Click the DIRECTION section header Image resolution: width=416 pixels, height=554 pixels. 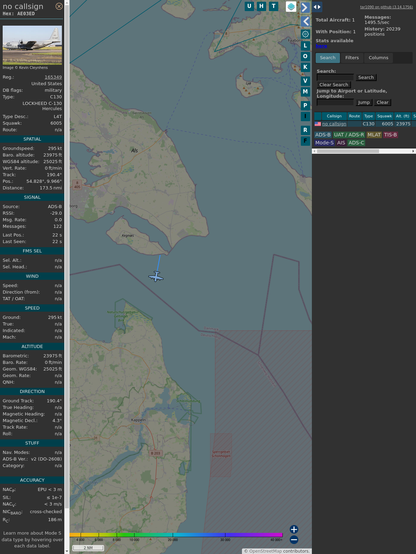point(32,391)
